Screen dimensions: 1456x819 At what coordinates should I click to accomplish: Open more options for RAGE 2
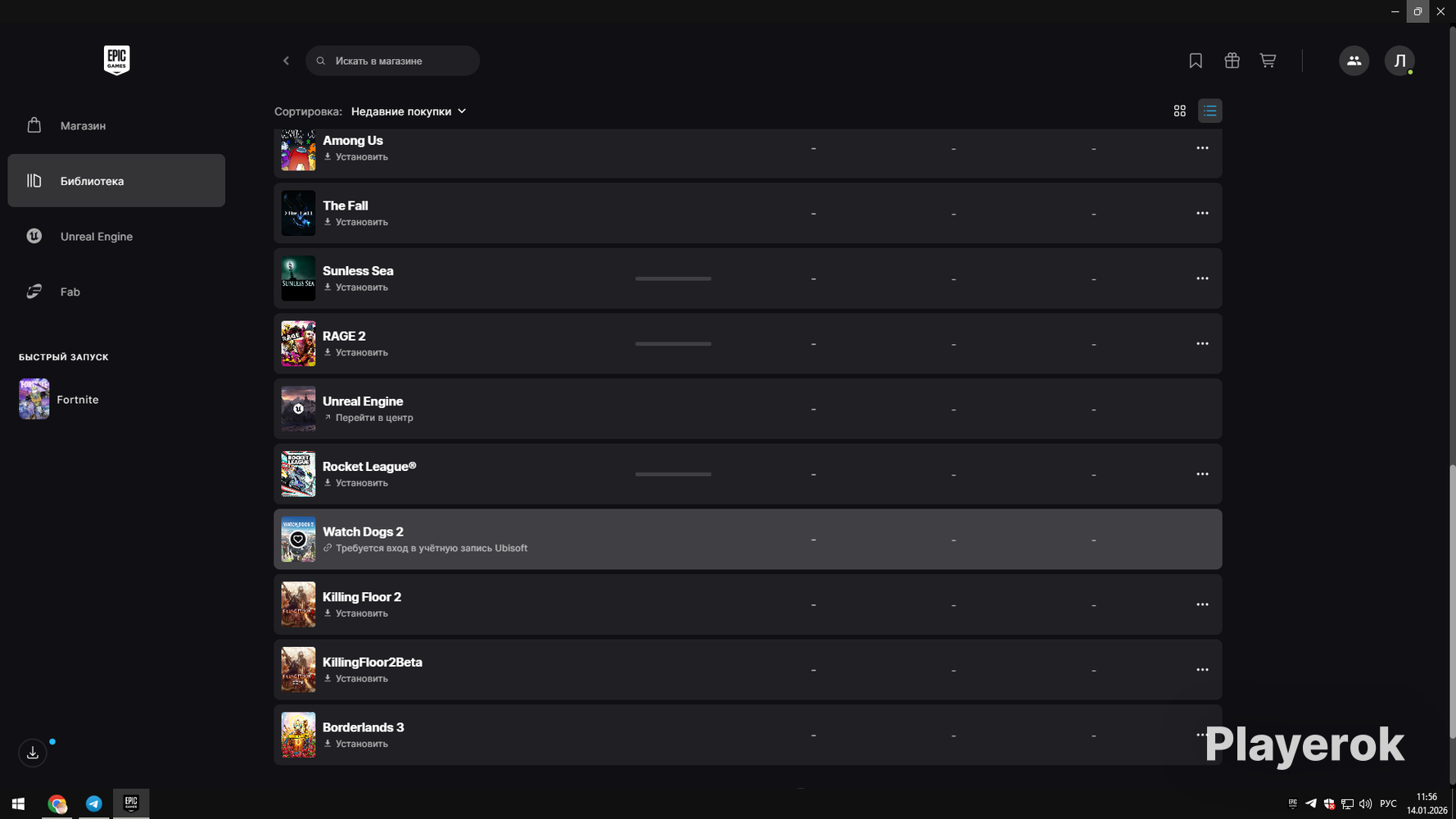pos(1202,344)
